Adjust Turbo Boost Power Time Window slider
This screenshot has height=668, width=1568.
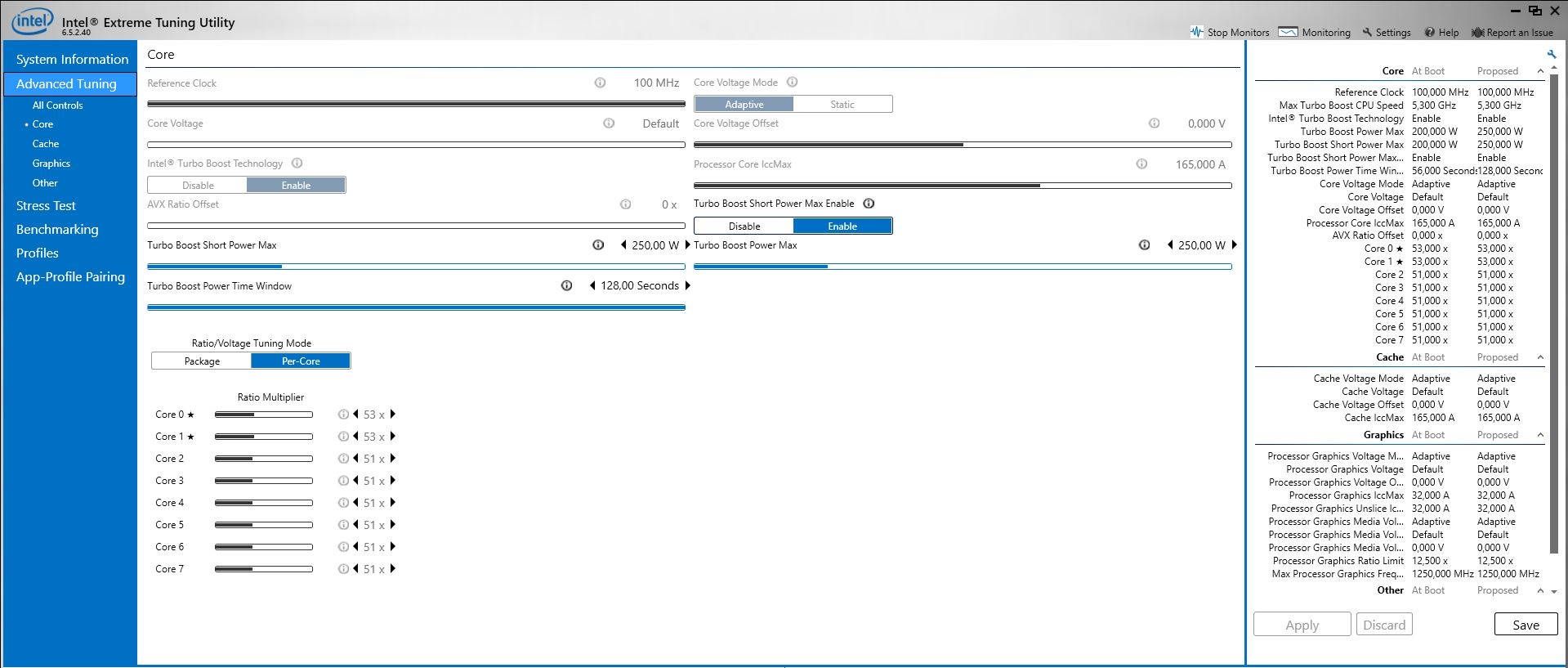pyautogui.click(x=416, y=307)
